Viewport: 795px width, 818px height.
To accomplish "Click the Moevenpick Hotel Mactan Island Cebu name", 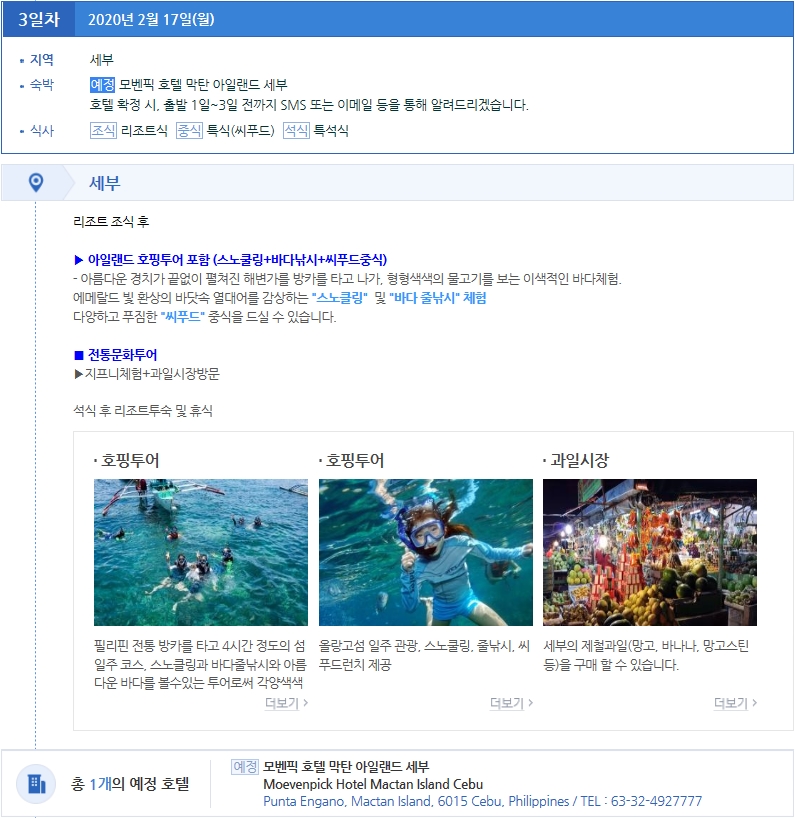I will click(373, 784).
